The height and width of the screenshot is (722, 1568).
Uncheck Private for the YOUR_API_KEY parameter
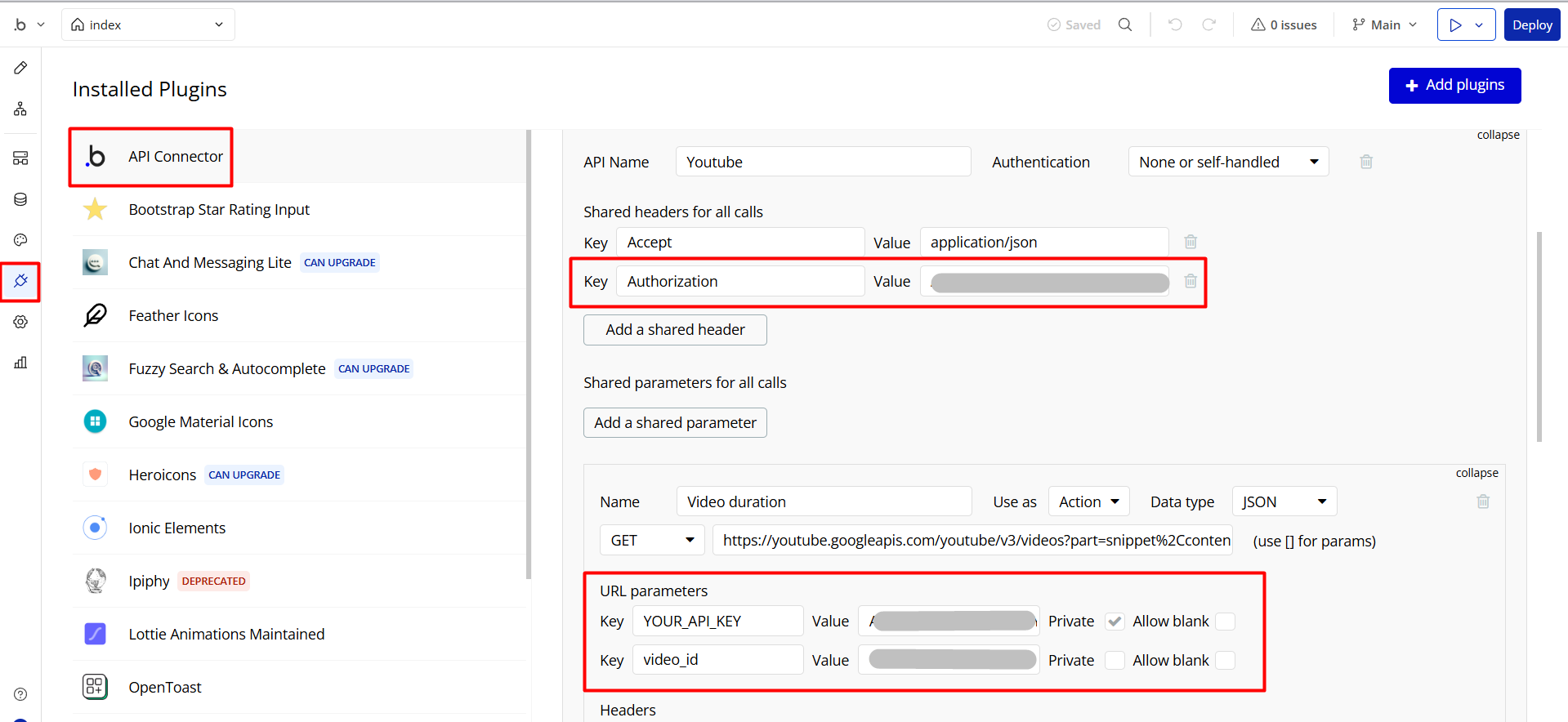click(x=1115, y=622)
